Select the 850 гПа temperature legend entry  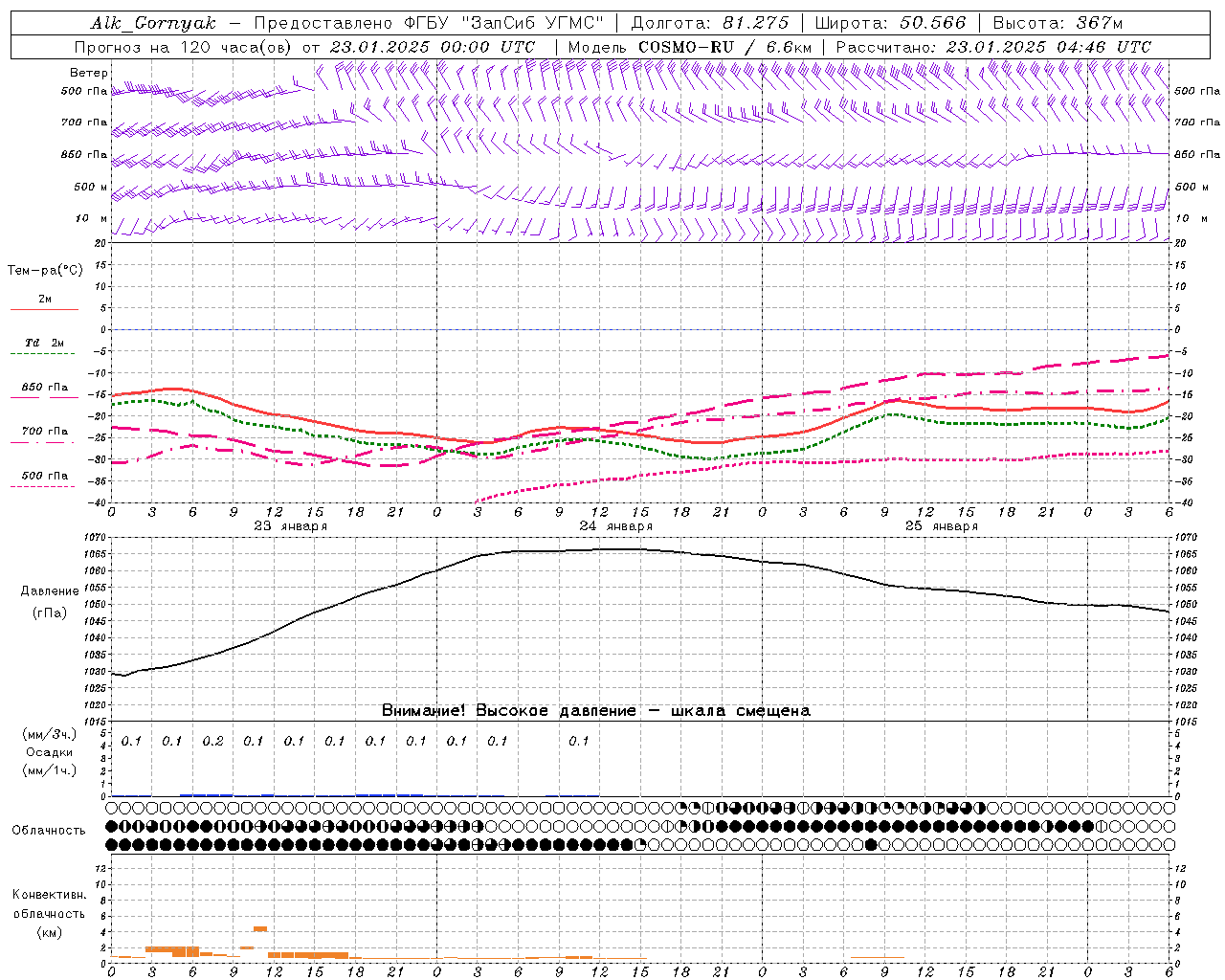point(44,388)
